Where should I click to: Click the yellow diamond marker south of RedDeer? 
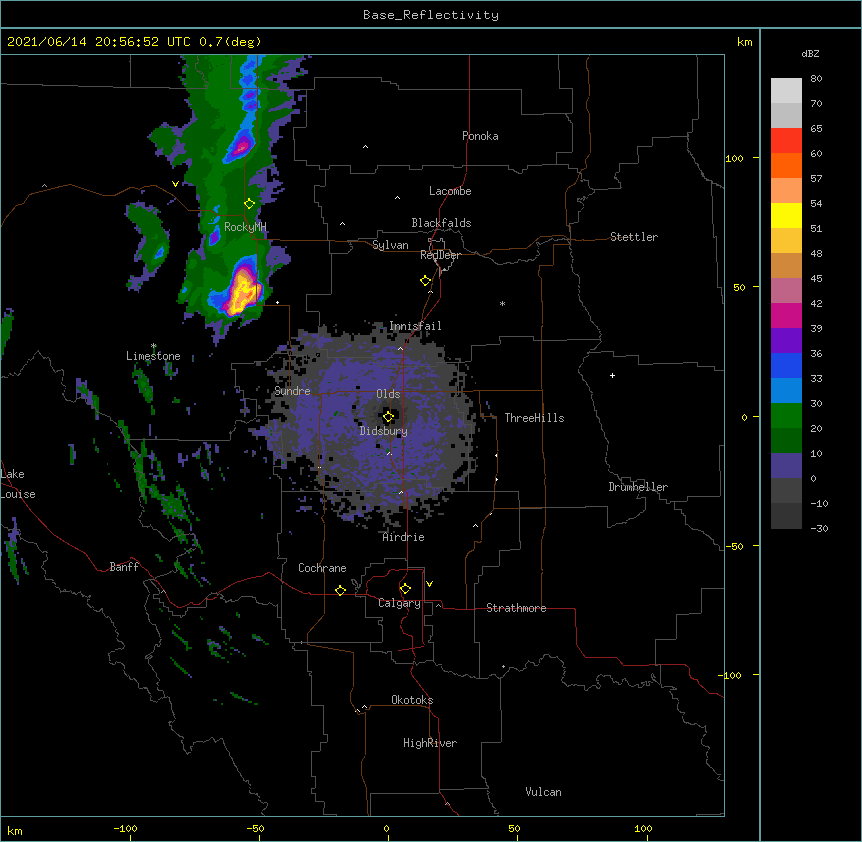[425, 281]
